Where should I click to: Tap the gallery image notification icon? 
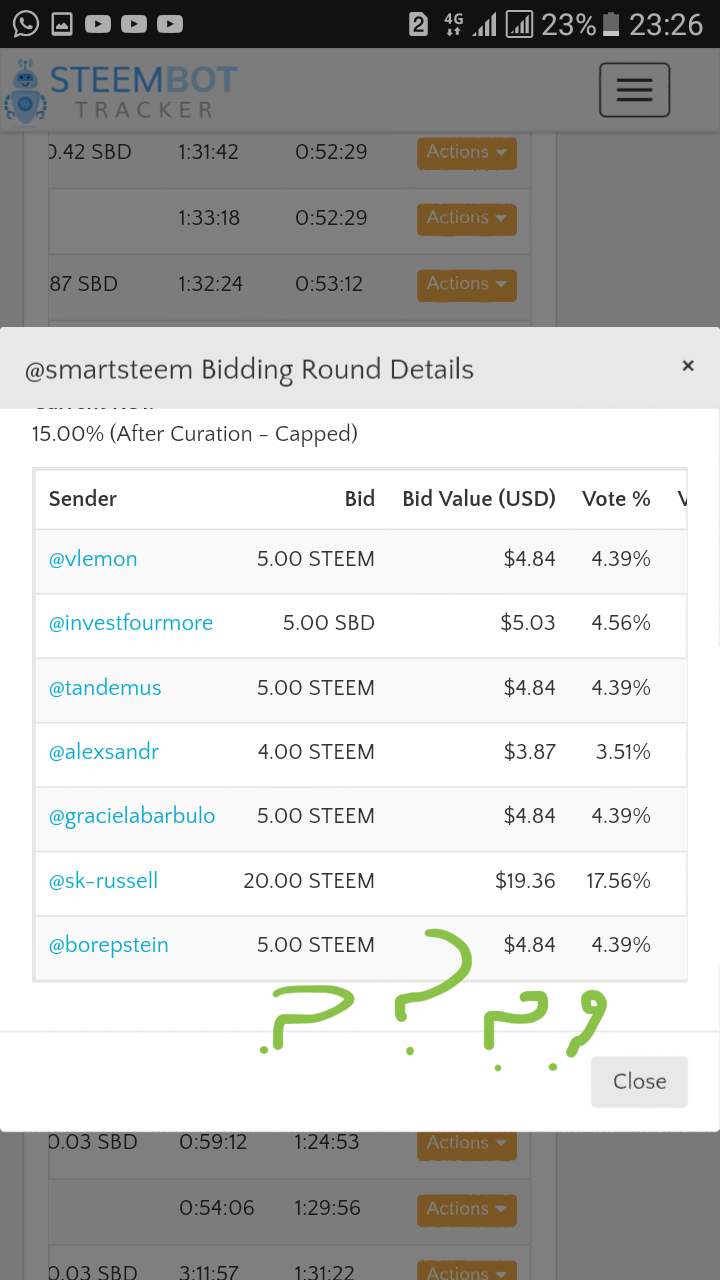coord(62,23)
